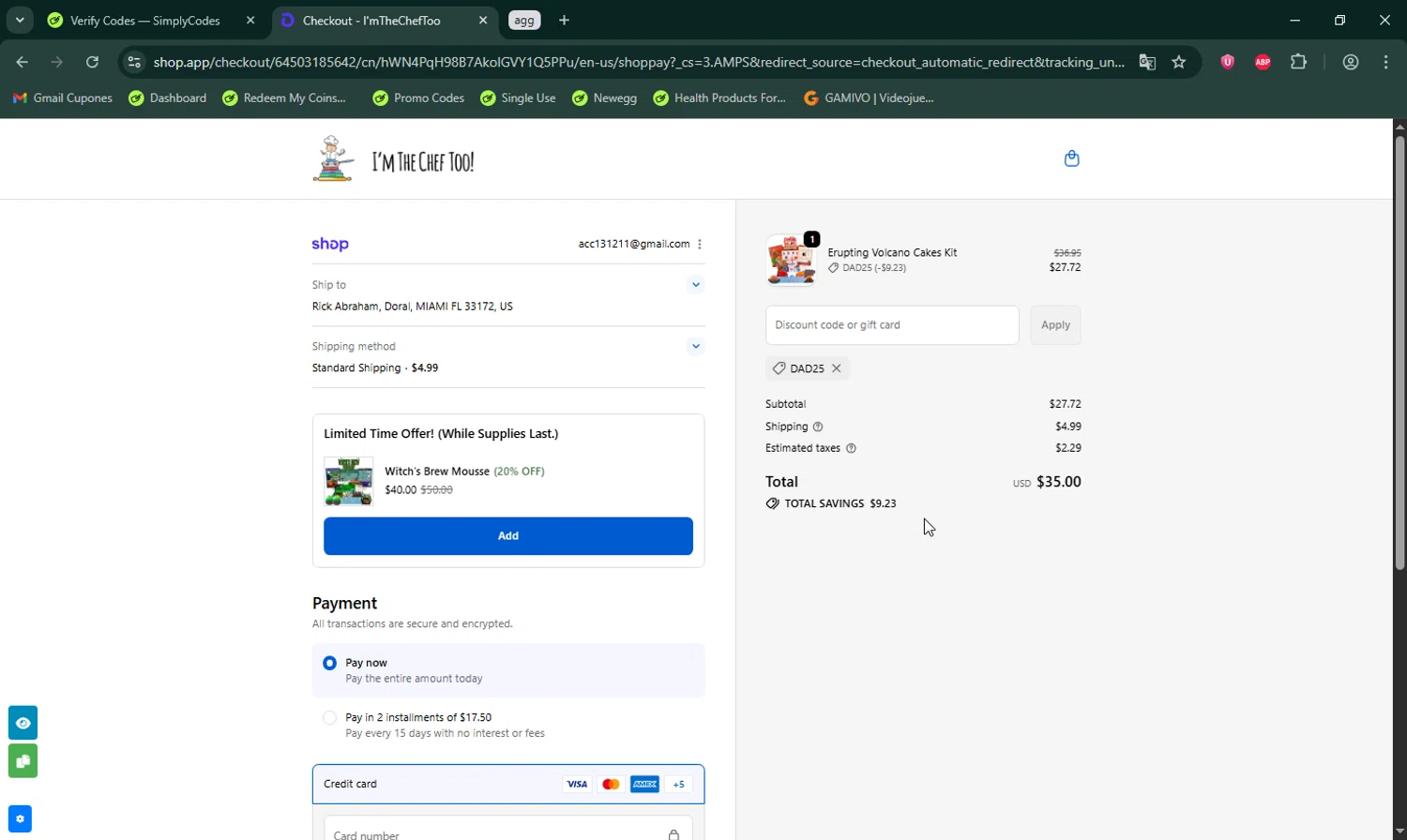Click Witch's Brew Mousse product thumbnail
Viewport: 1407px width, 840px height.
coord(348,481)
